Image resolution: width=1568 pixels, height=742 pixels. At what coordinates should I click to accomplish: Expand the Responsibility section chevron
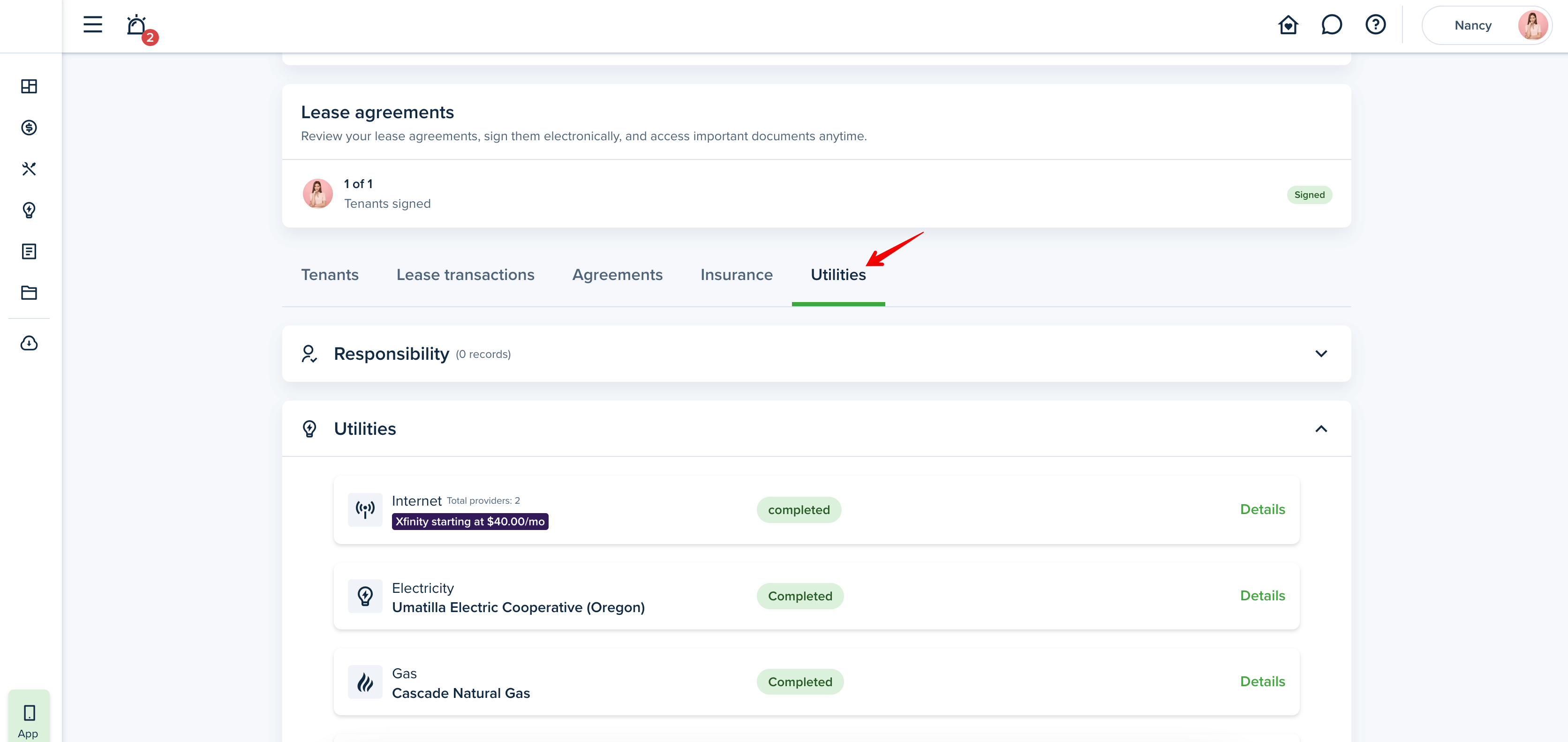[x=1321, y=354]
